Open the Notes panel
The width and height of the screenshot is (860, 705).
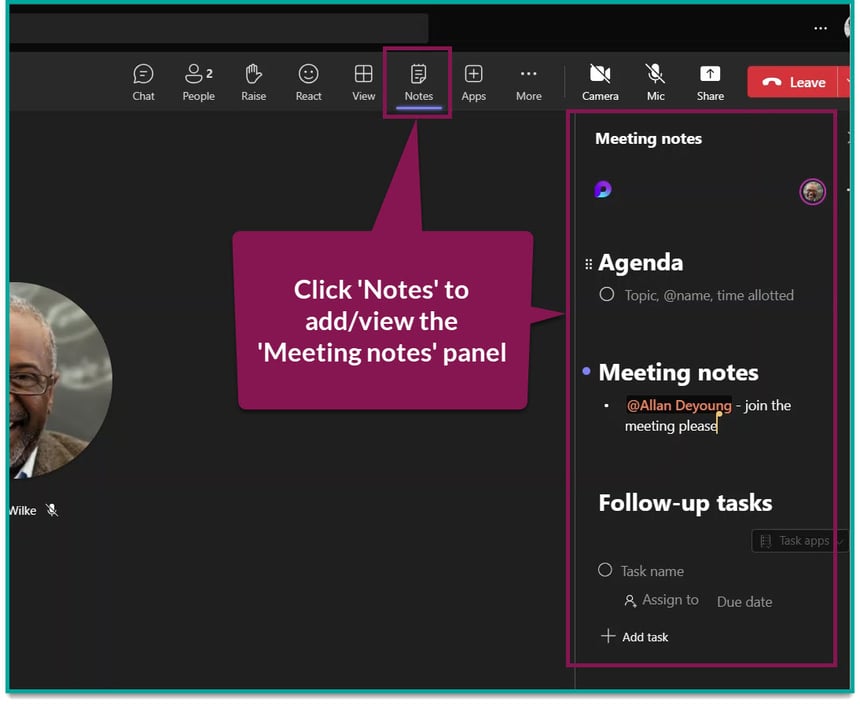[x=418, y=82]
